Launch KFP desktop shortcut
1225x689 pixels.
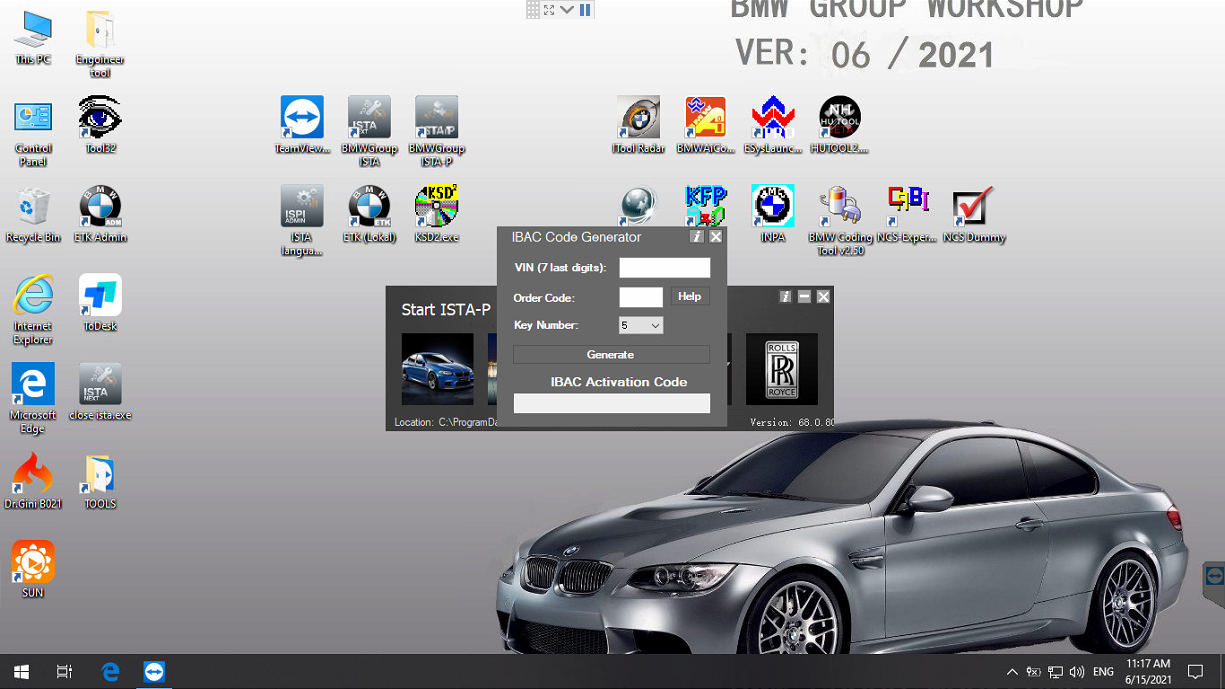705,205
